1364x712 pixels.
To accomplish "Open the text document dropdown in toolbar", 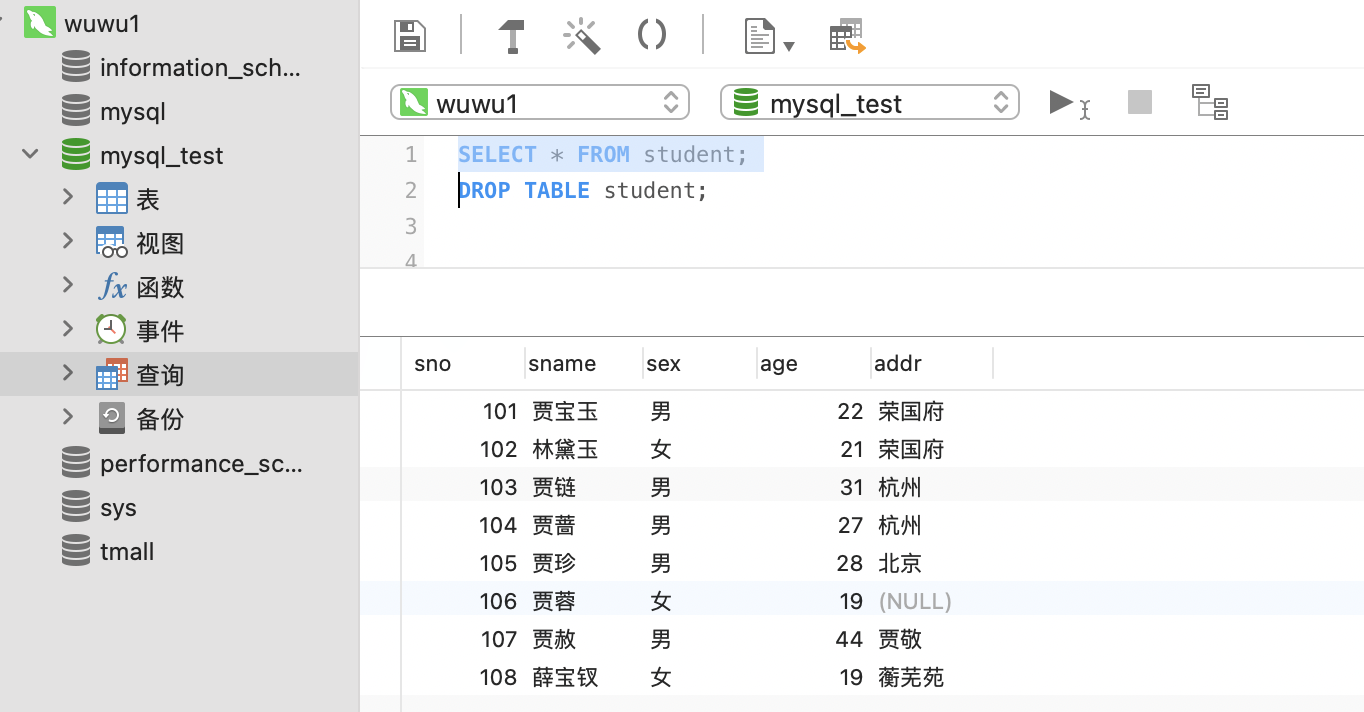I will pyautogui.click(x=769, y=37).
